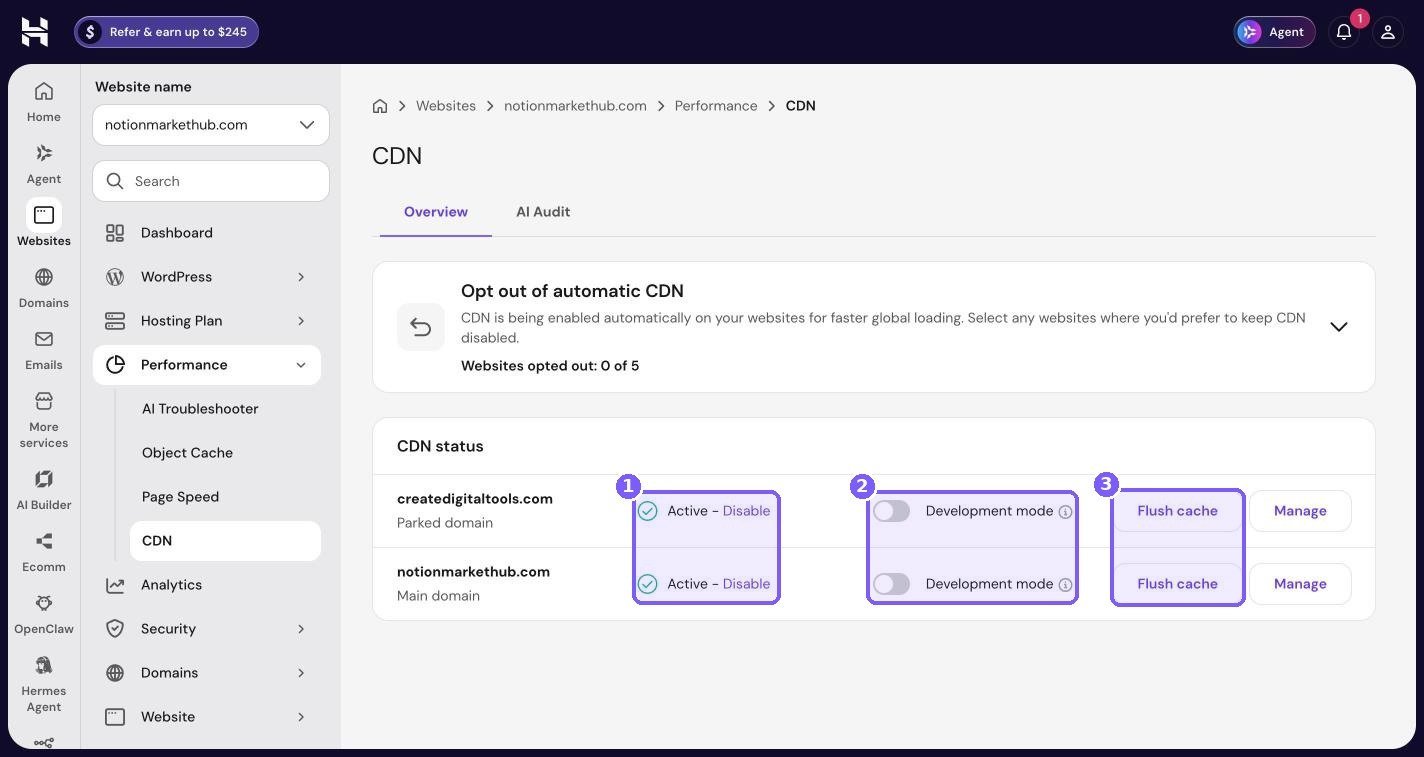Toggle Development mode for createdigitaltools.com

[x=891, y=511]
